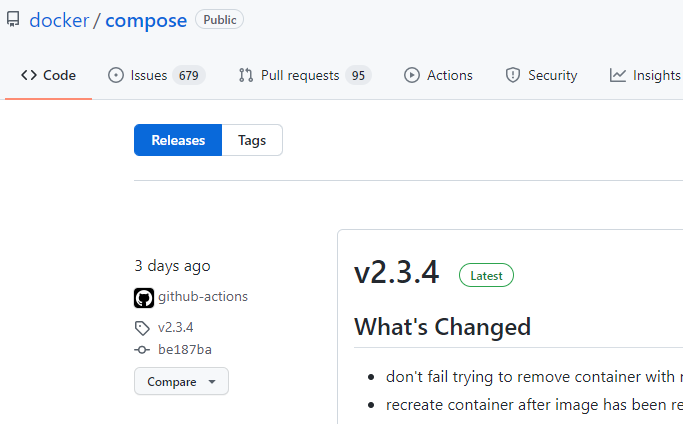
Task: Click the 679 issues counter
Action: [189, 75]
